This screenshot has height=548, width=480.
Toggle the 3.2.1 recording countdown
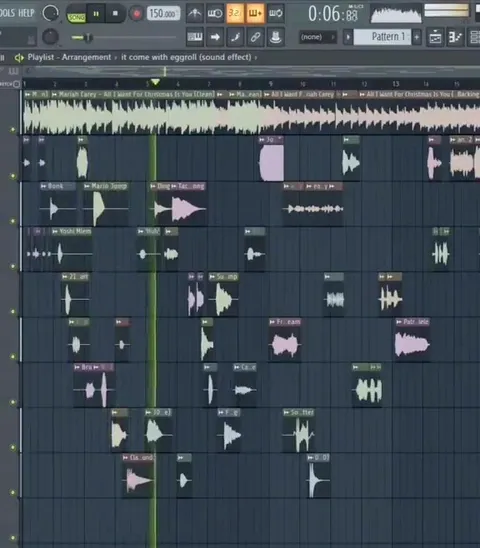pos(235,13)
